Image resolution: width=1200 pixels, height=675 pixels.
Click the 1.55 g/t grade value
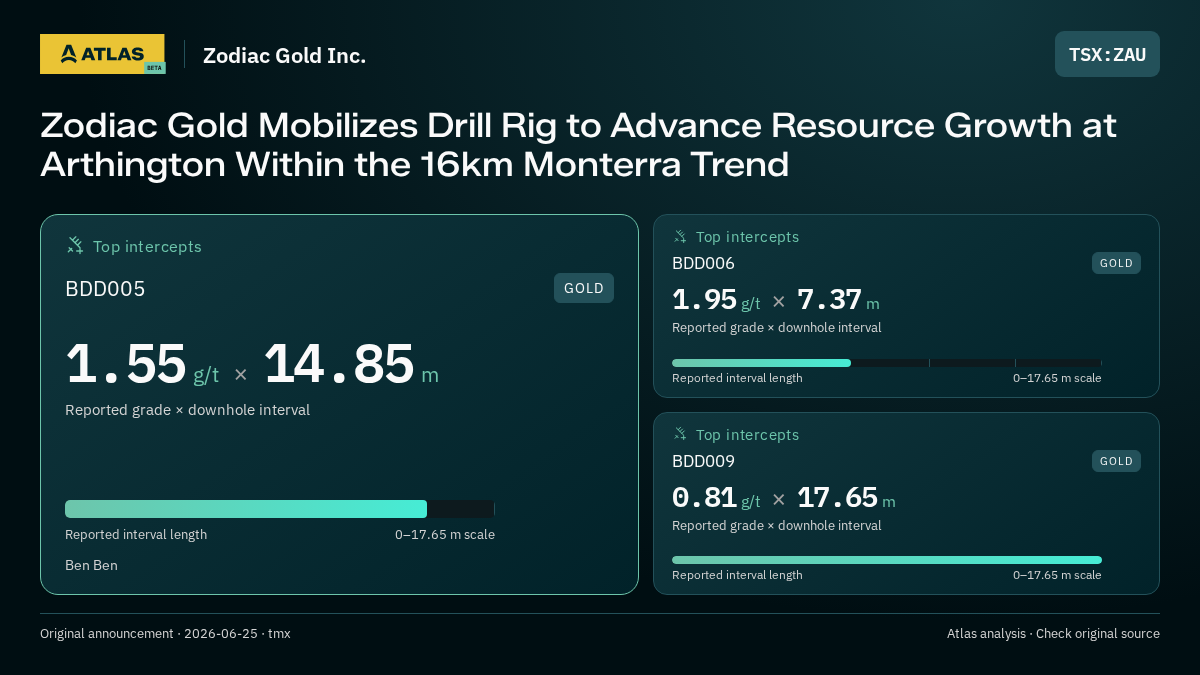[x=142, y=365]
